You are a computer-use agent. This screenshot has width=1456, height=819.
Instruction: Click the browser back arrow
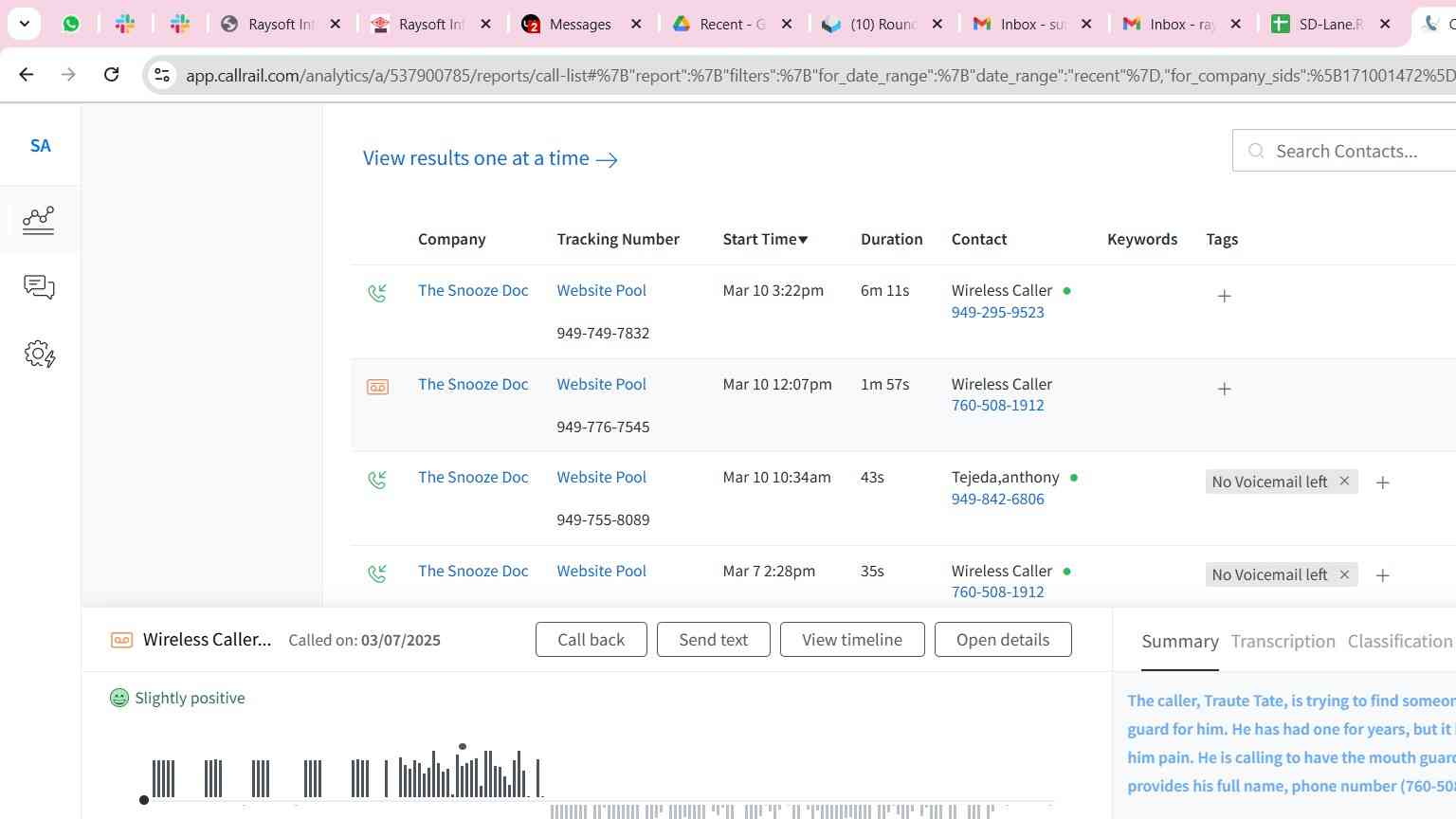27,74
